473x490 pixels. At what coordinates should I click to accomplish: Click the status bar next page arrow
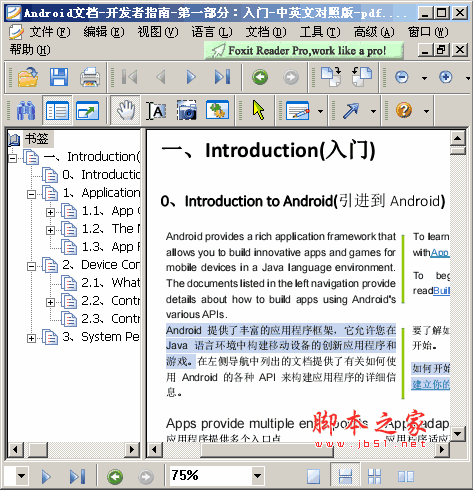(46, 477)
